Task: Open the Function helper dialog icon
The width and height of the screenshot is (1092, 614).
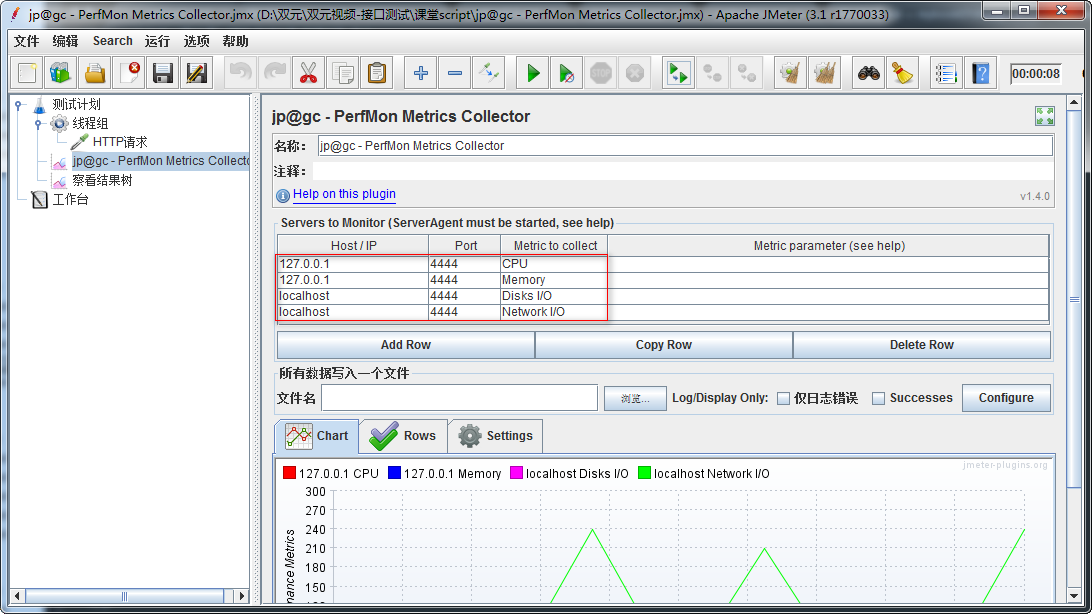Action: 946,73
